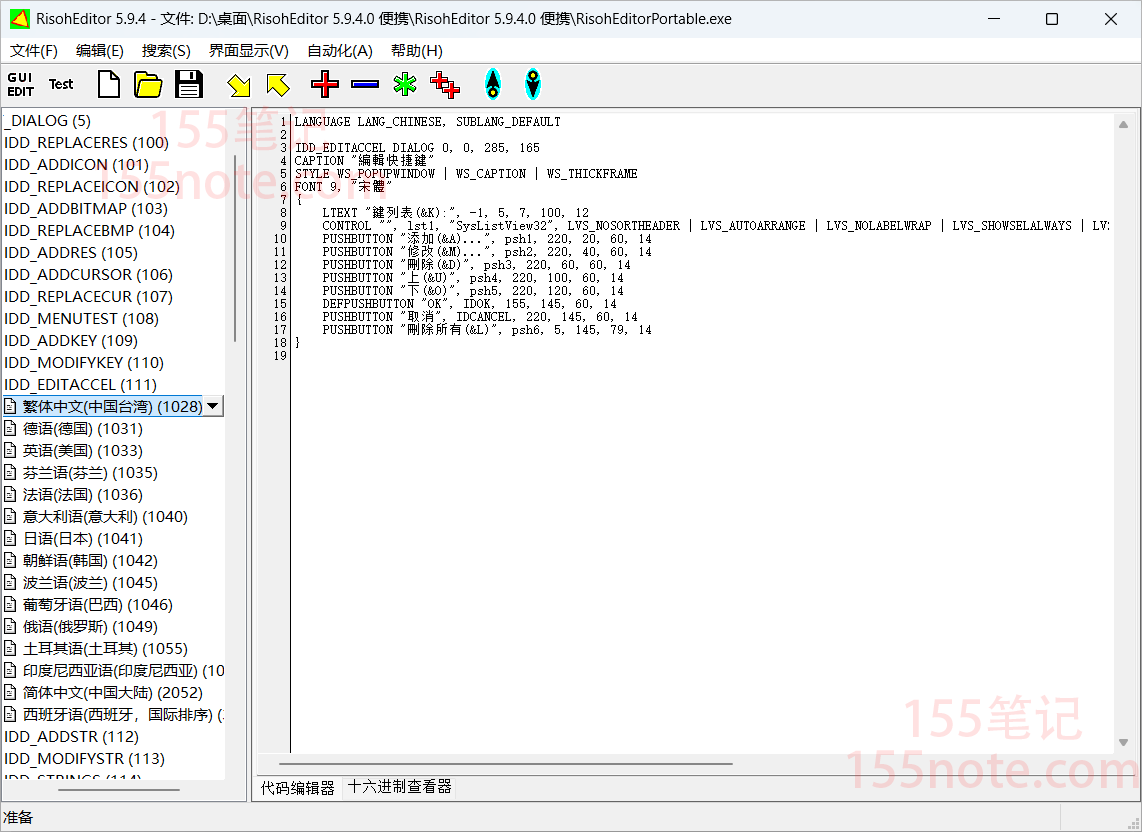
Task: Click the blue minus delete icon
Action: (365, 85)
